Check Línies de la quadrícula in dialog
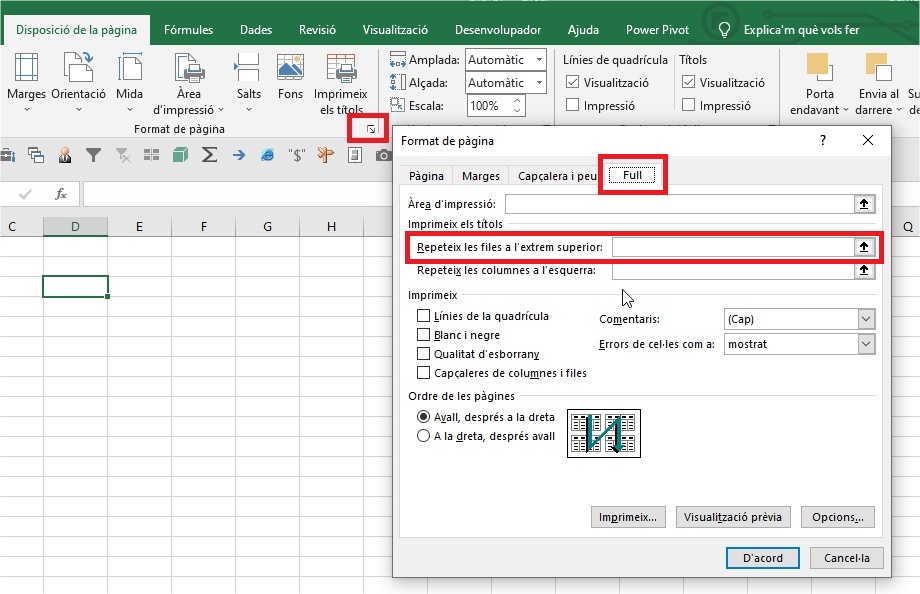Screen dimensions: 920x594 [x=423, y=316]
